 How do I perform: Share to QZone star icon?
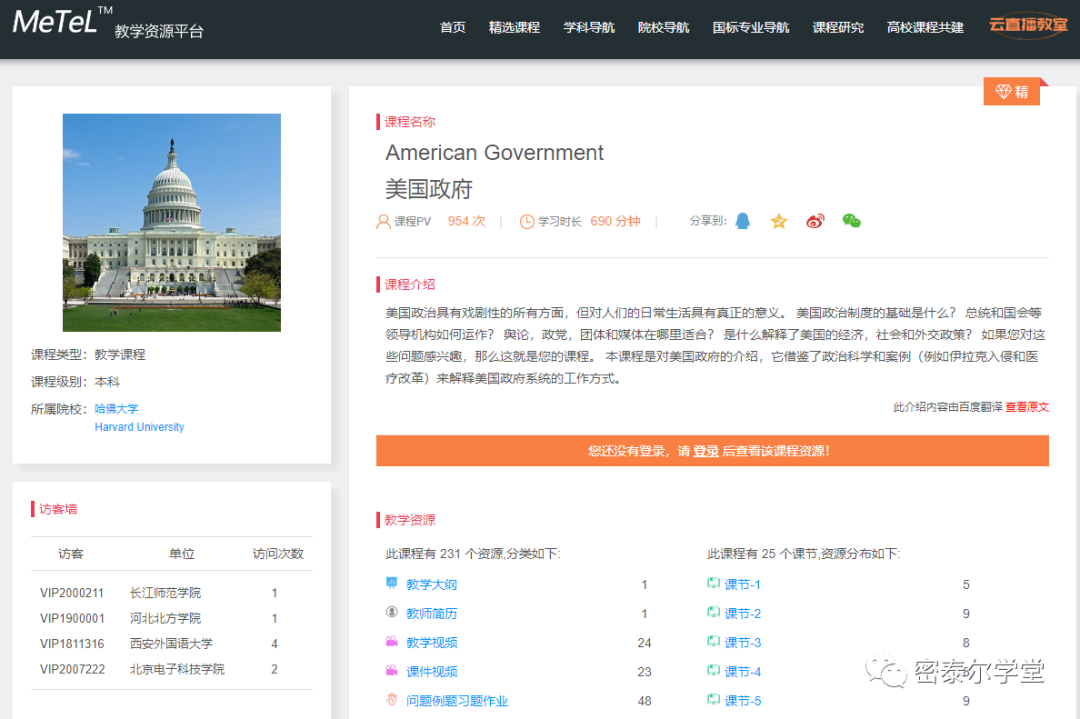click(779, 221)
